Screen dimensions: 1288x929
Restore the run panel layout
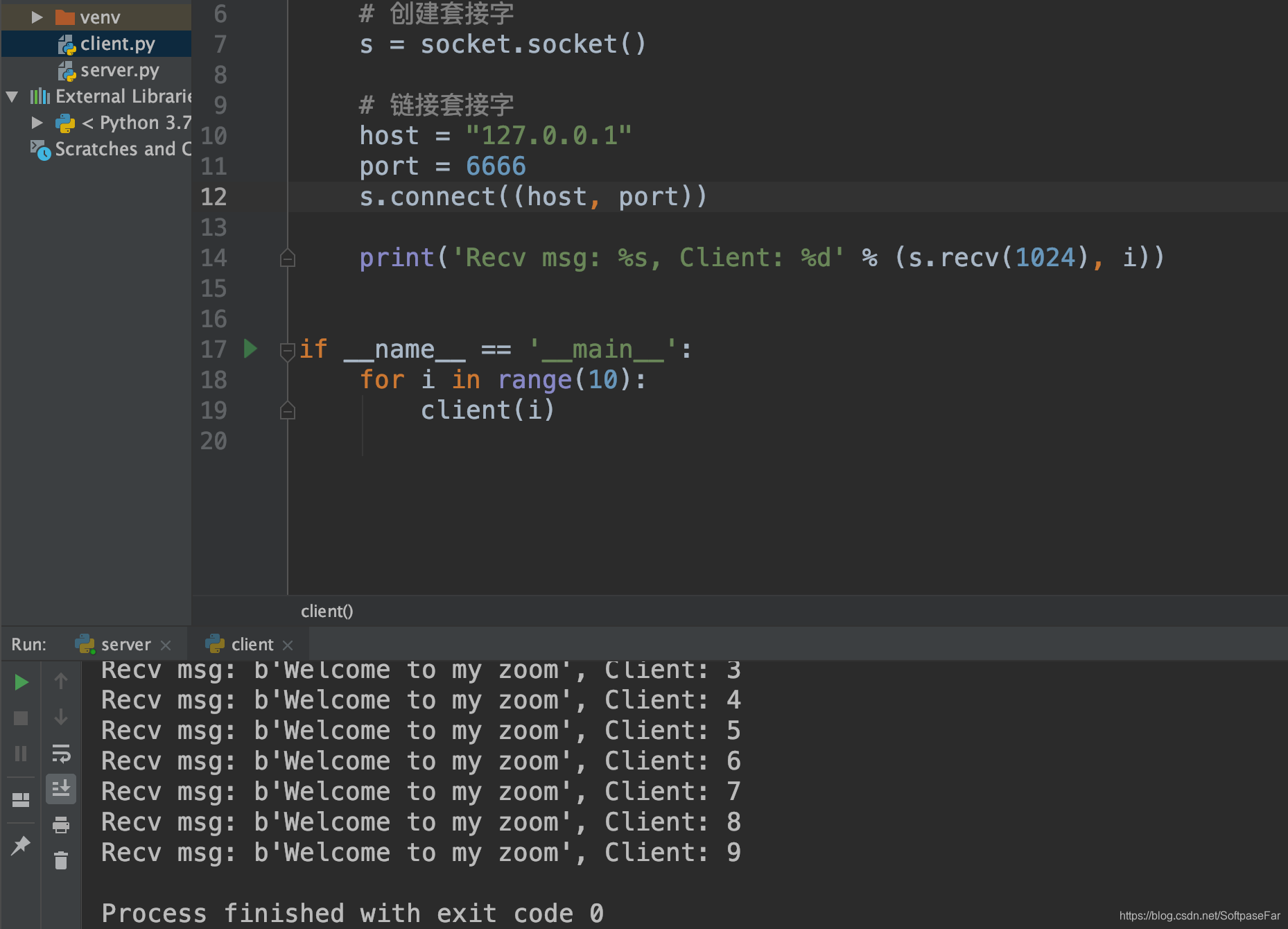coord(21,799)
